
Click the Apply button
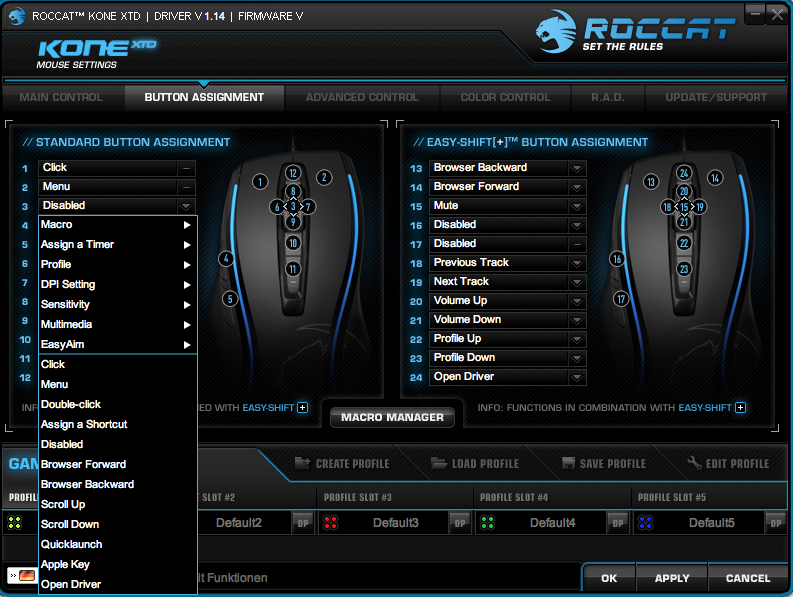(x=672, y=578)
